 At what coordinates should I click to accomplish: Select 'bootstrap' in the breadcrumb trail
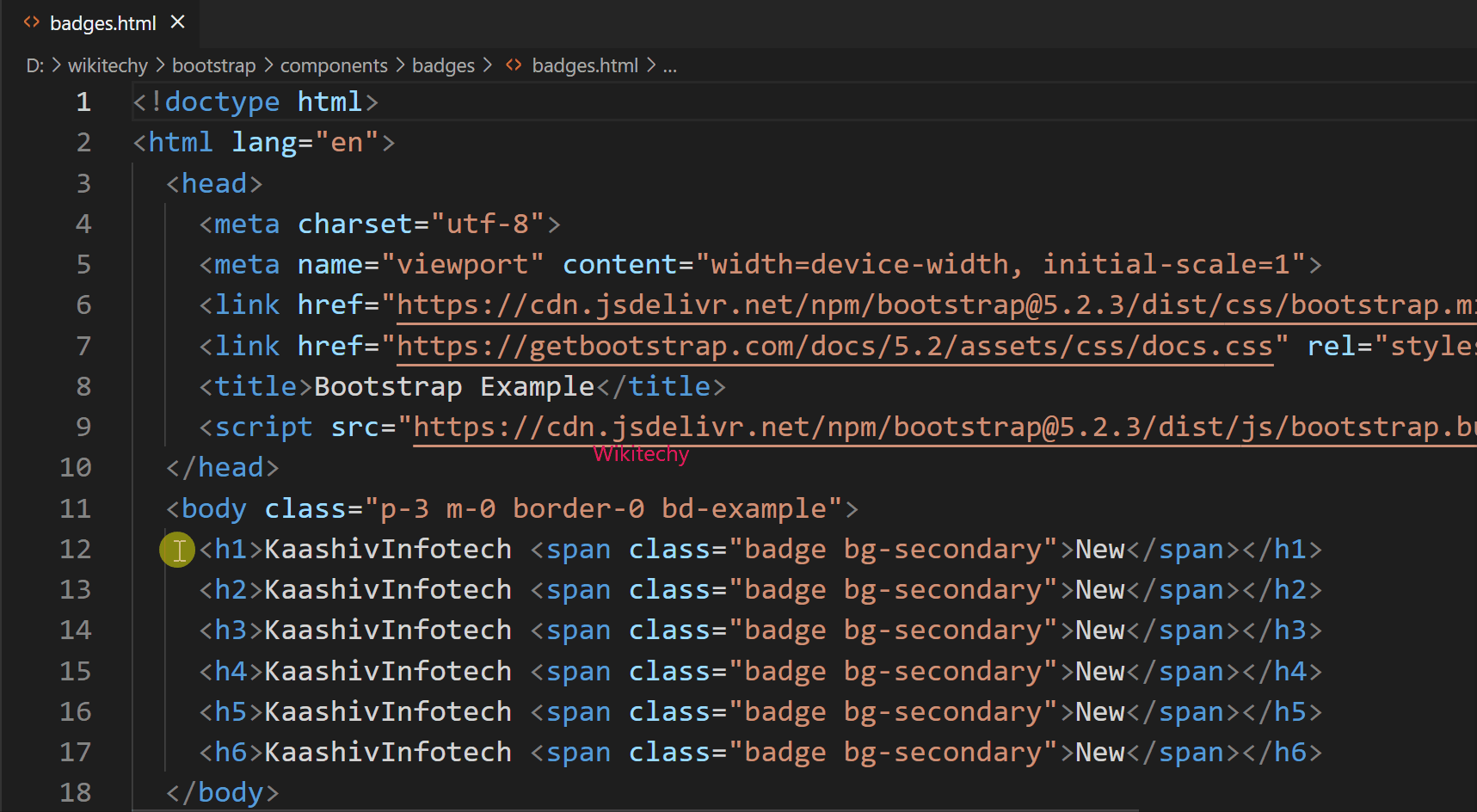click(213, 65)
